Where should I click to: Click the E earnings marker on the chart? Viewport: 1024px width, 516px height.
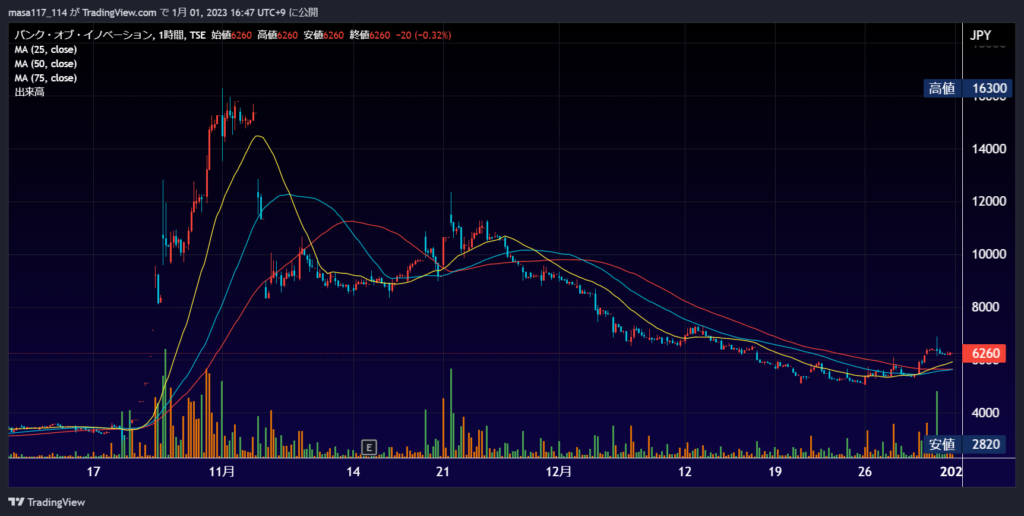pyautogui.click(x=369, y=447)
